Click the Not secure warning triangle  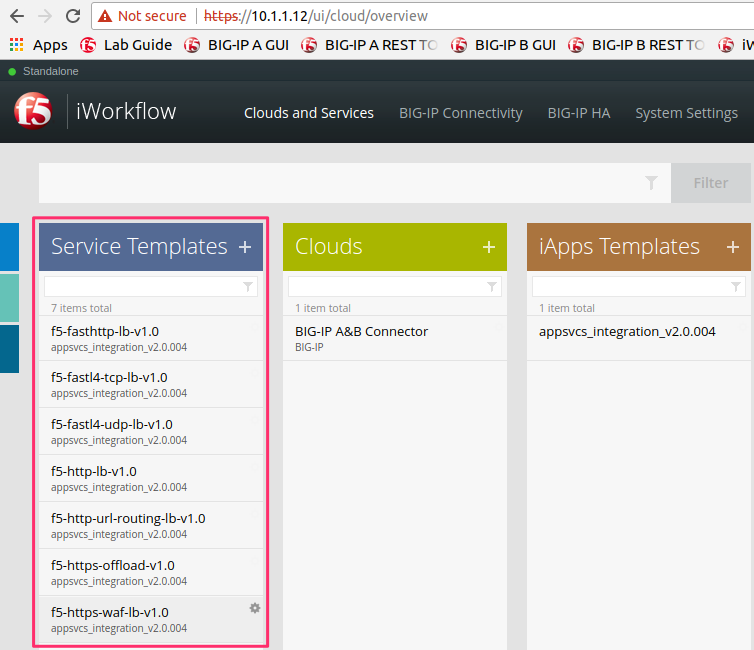tap(105, 16)
